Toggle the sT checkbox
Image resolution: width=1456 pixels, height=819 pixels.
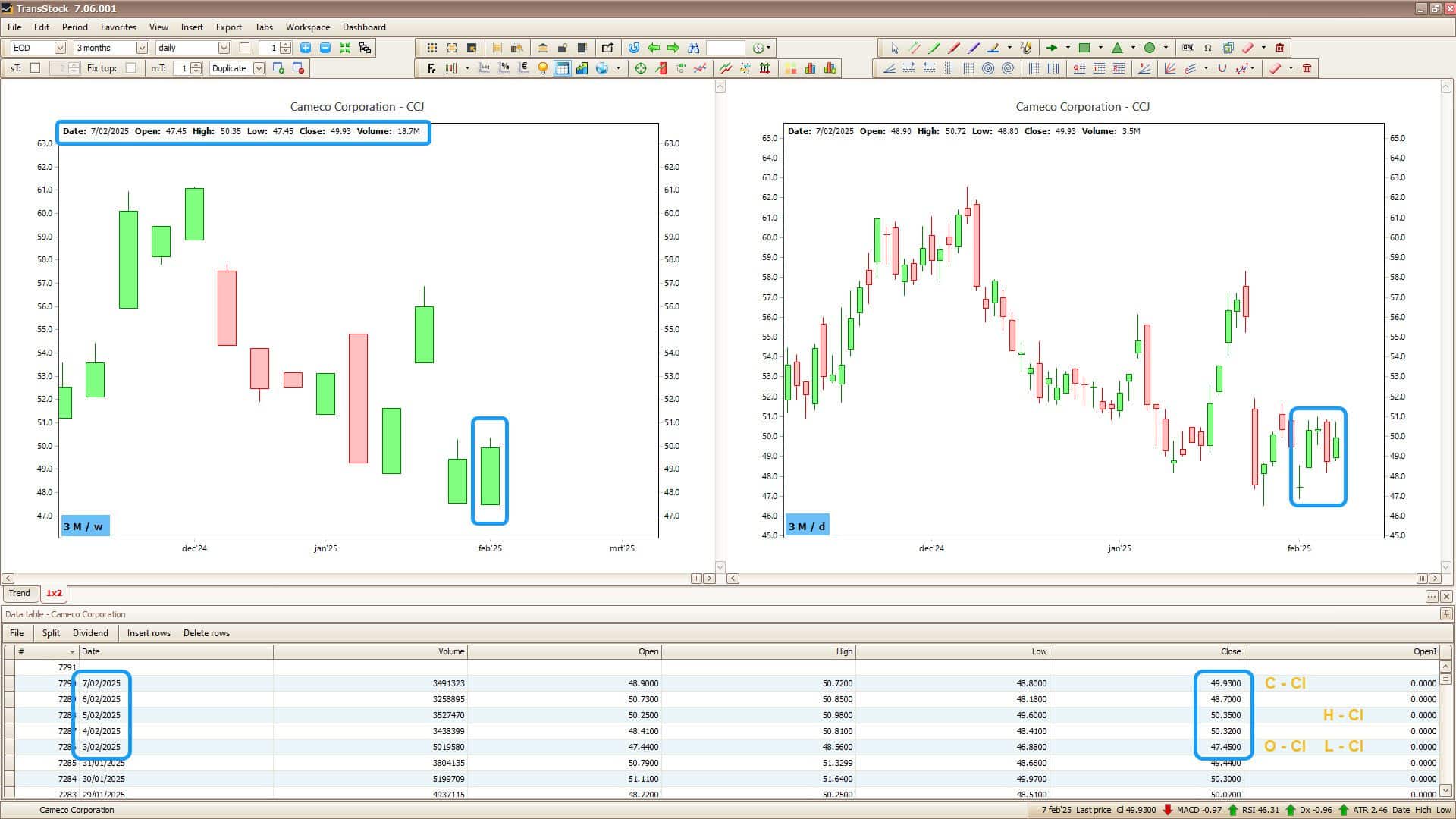click(x=35, y=68)
